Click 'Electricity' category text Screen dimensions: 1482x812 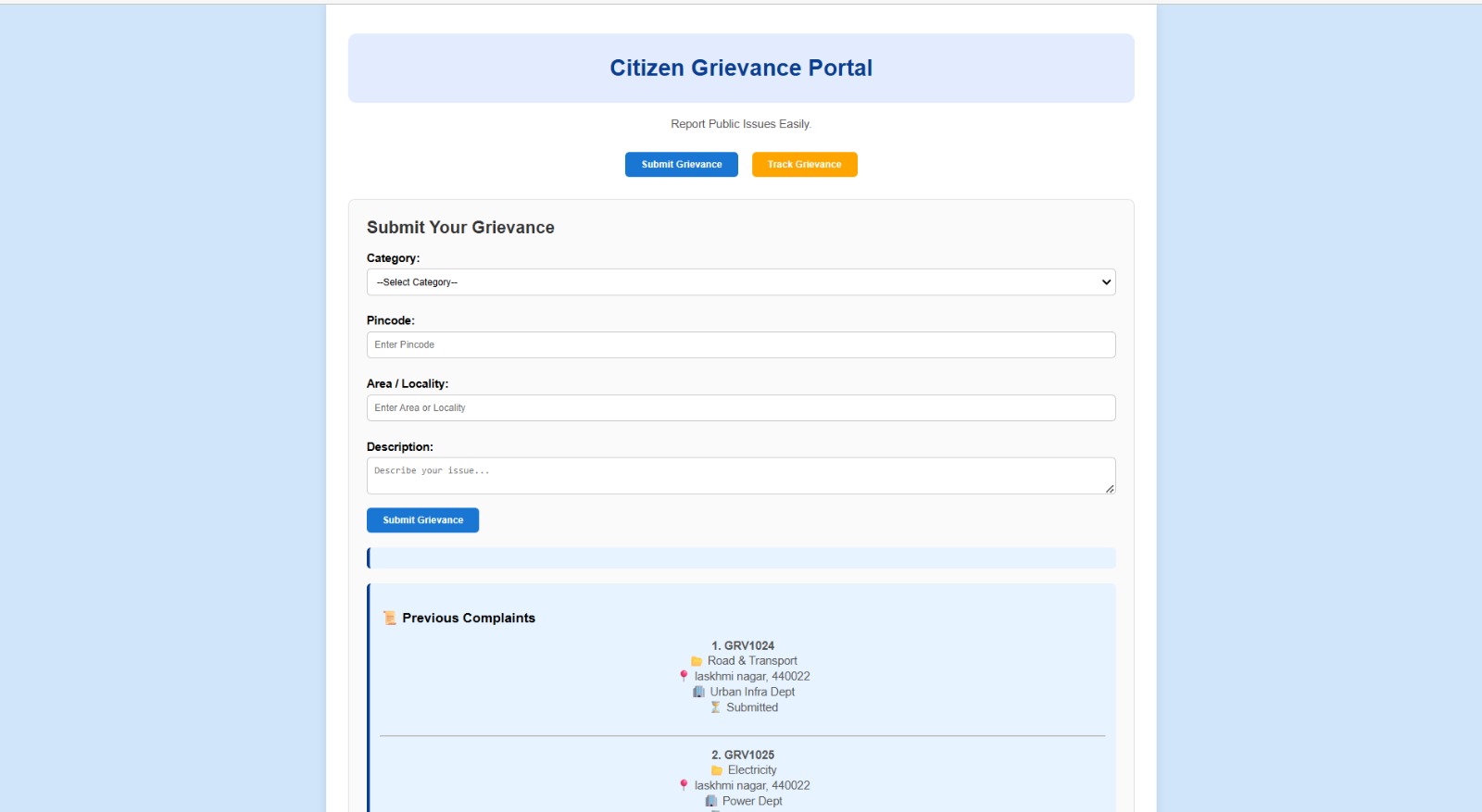click(752, 770)
